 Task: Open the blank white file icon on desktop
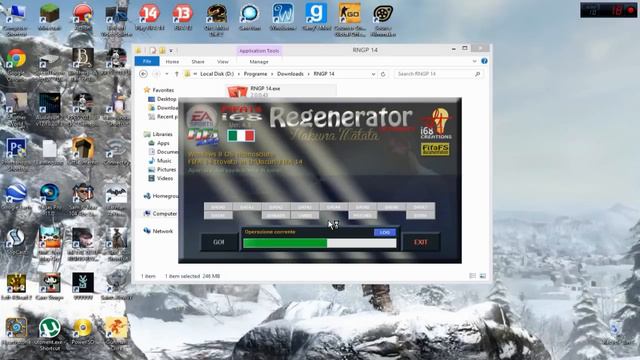49,149
